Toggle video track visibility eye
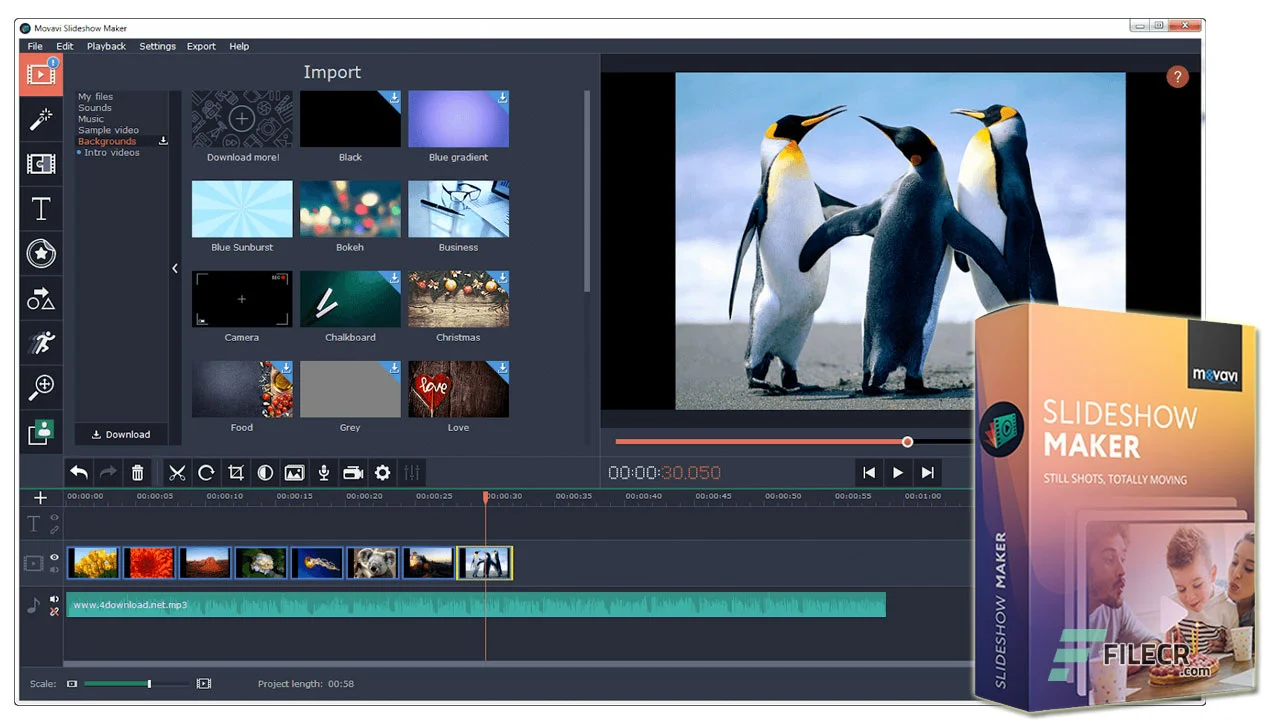Image resolution: width=1280 pixels, height=720 pixels. [54, 557]
